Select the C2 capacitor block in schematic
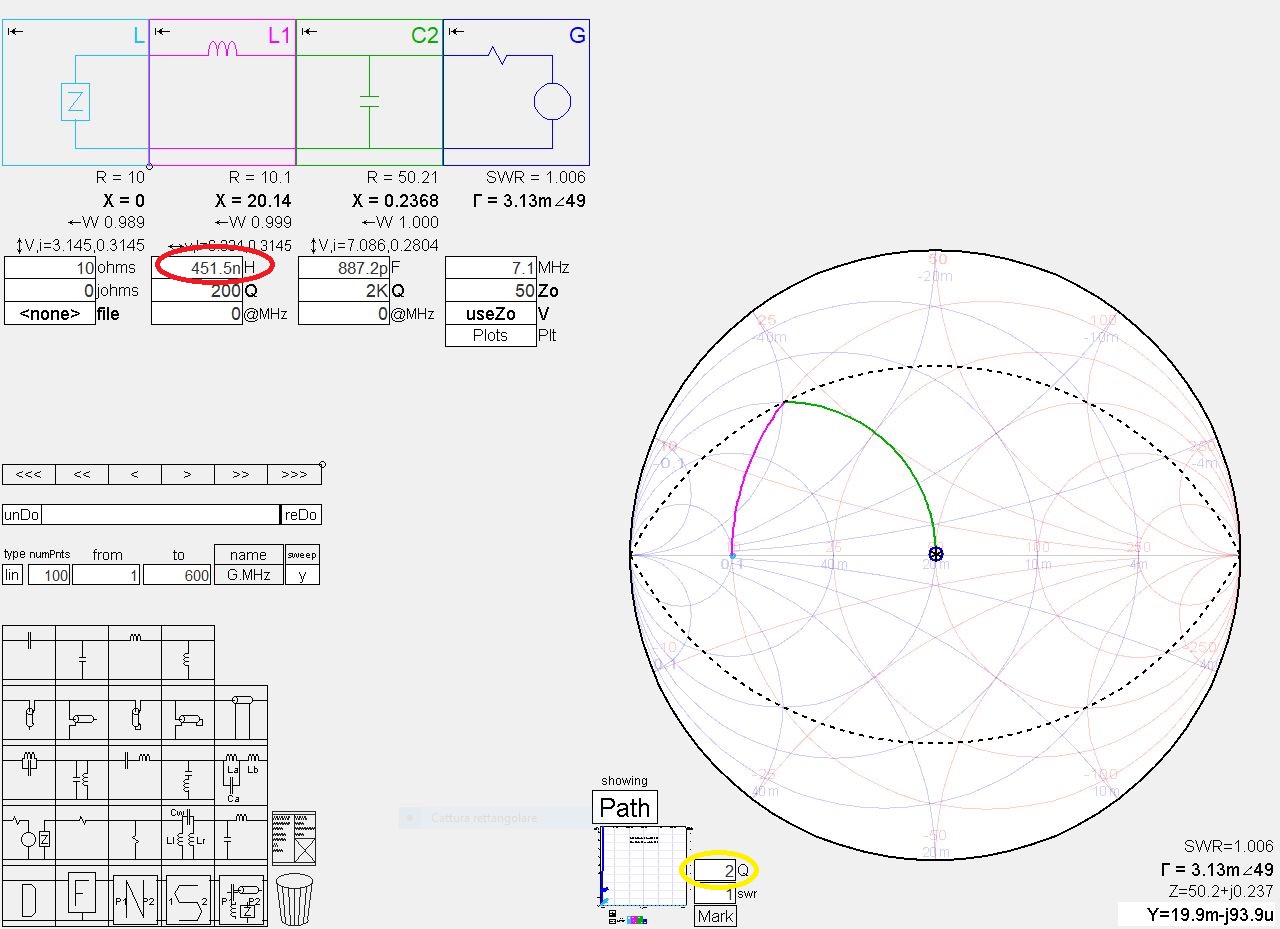The height and width of the screenshot is (929, 1280). coord(369,92)
